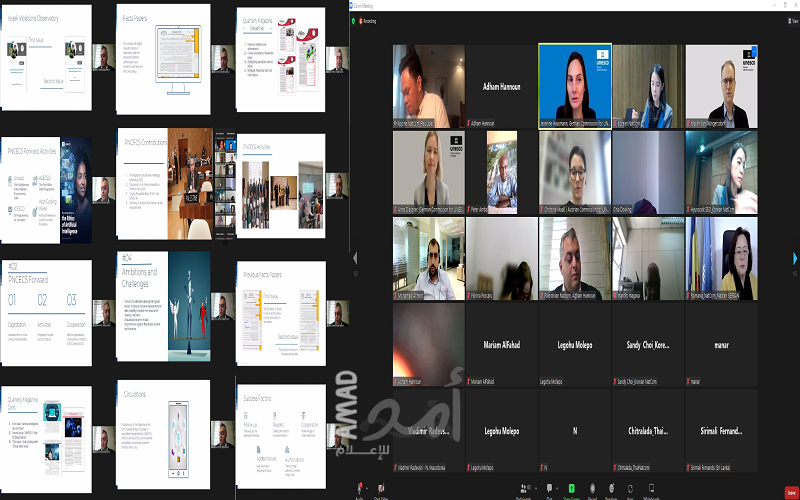Open the View layout menu
This screenshot has height=500, width=800.
[x=792, y=21]
